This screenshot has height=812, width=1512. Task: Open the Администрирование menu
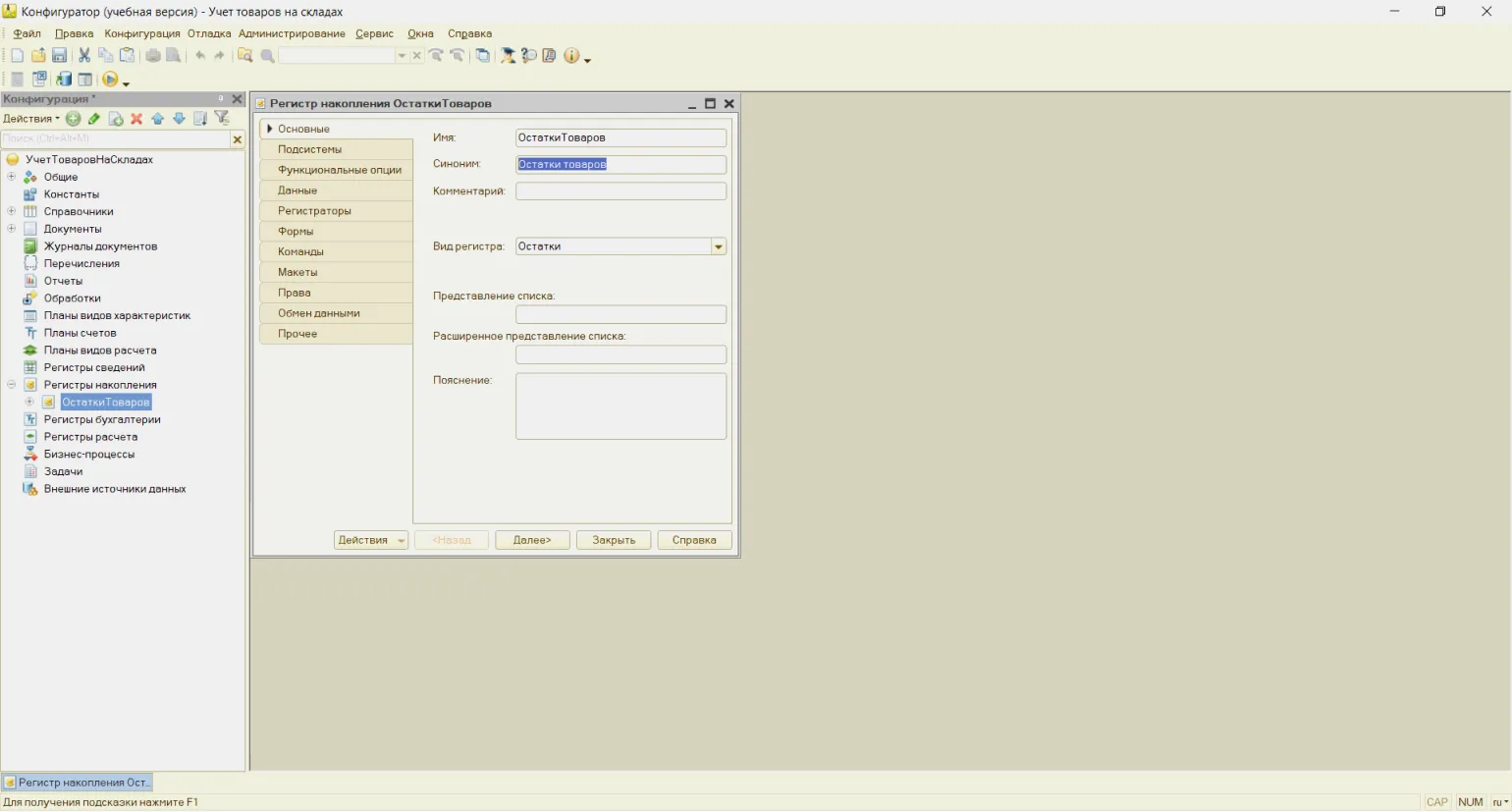(x=292, y=33)
